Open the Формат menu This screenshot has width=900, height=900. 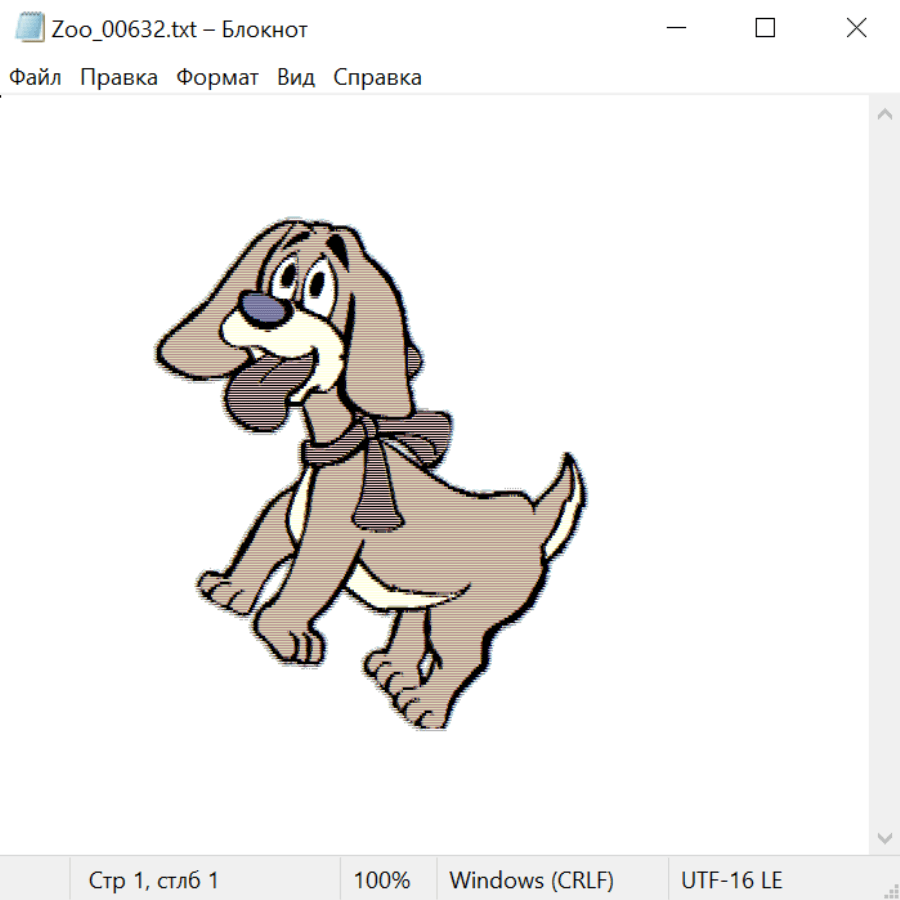coord(217,78)
